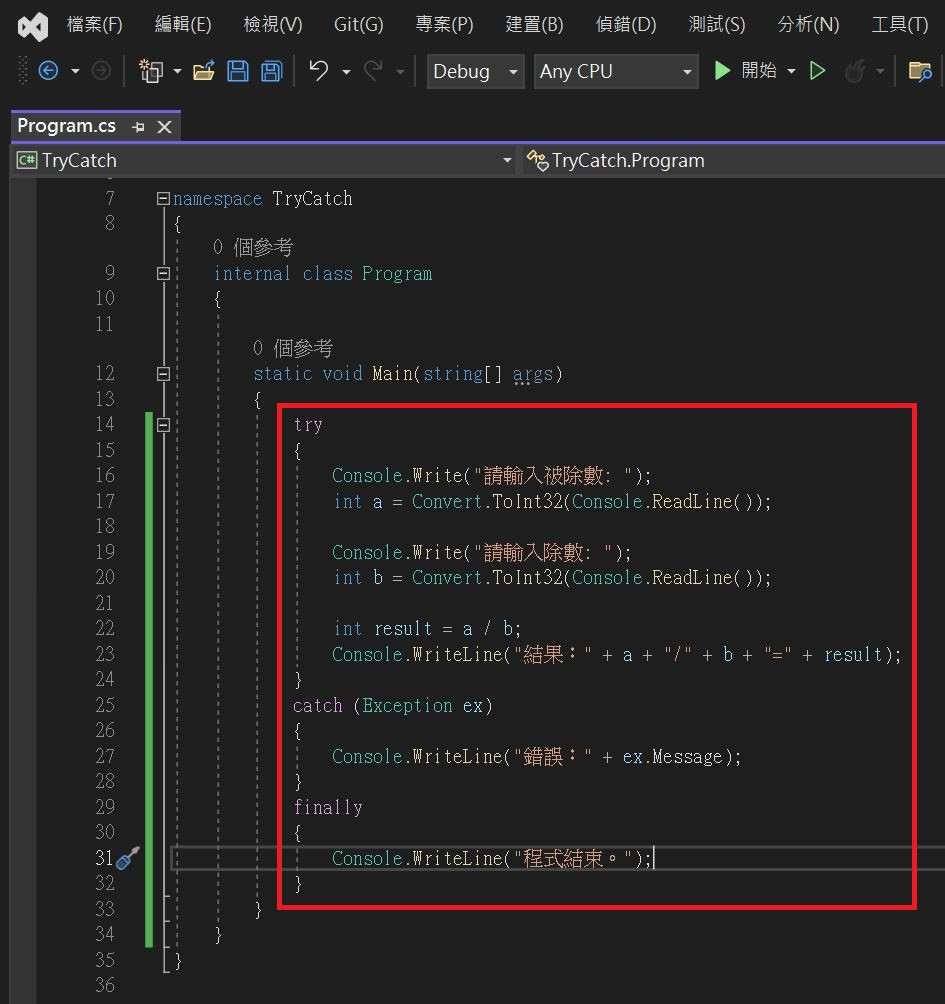Viewport: 945px width, 1004px height.
Task: Collapse the try block
Action: [x=163, y=425]
